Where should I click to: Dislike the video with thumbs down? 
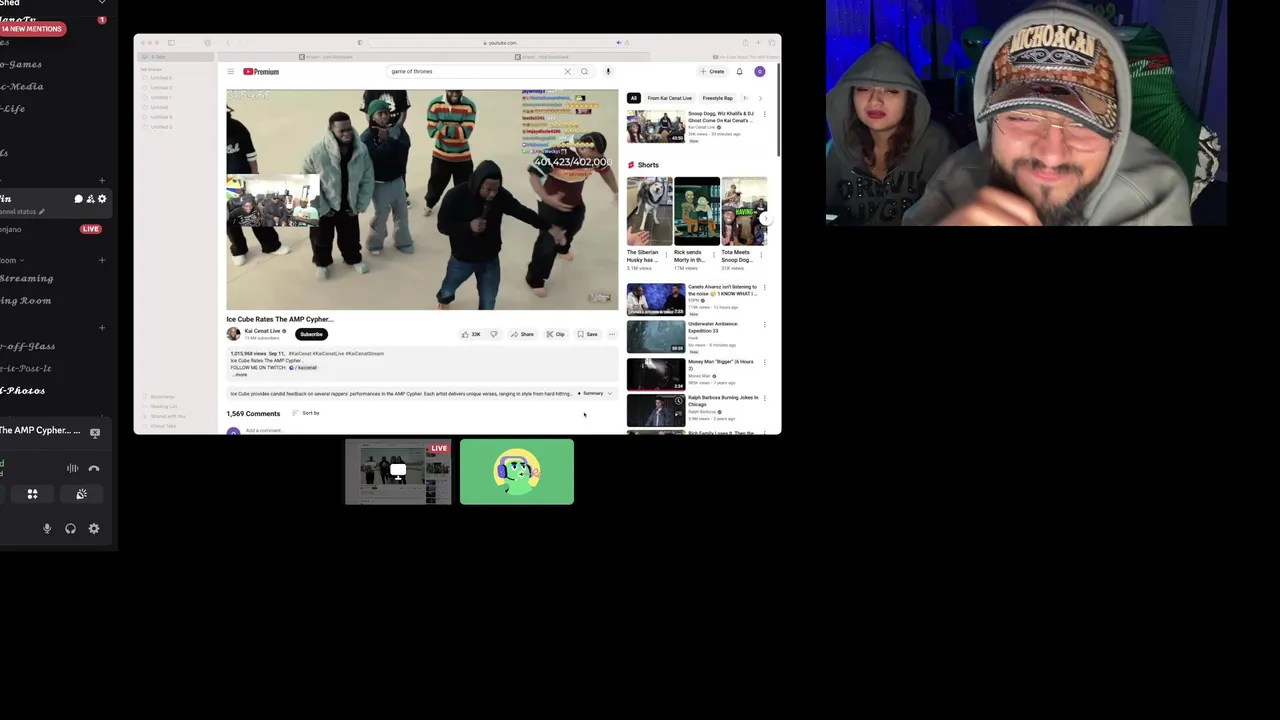tap(493, 334)
